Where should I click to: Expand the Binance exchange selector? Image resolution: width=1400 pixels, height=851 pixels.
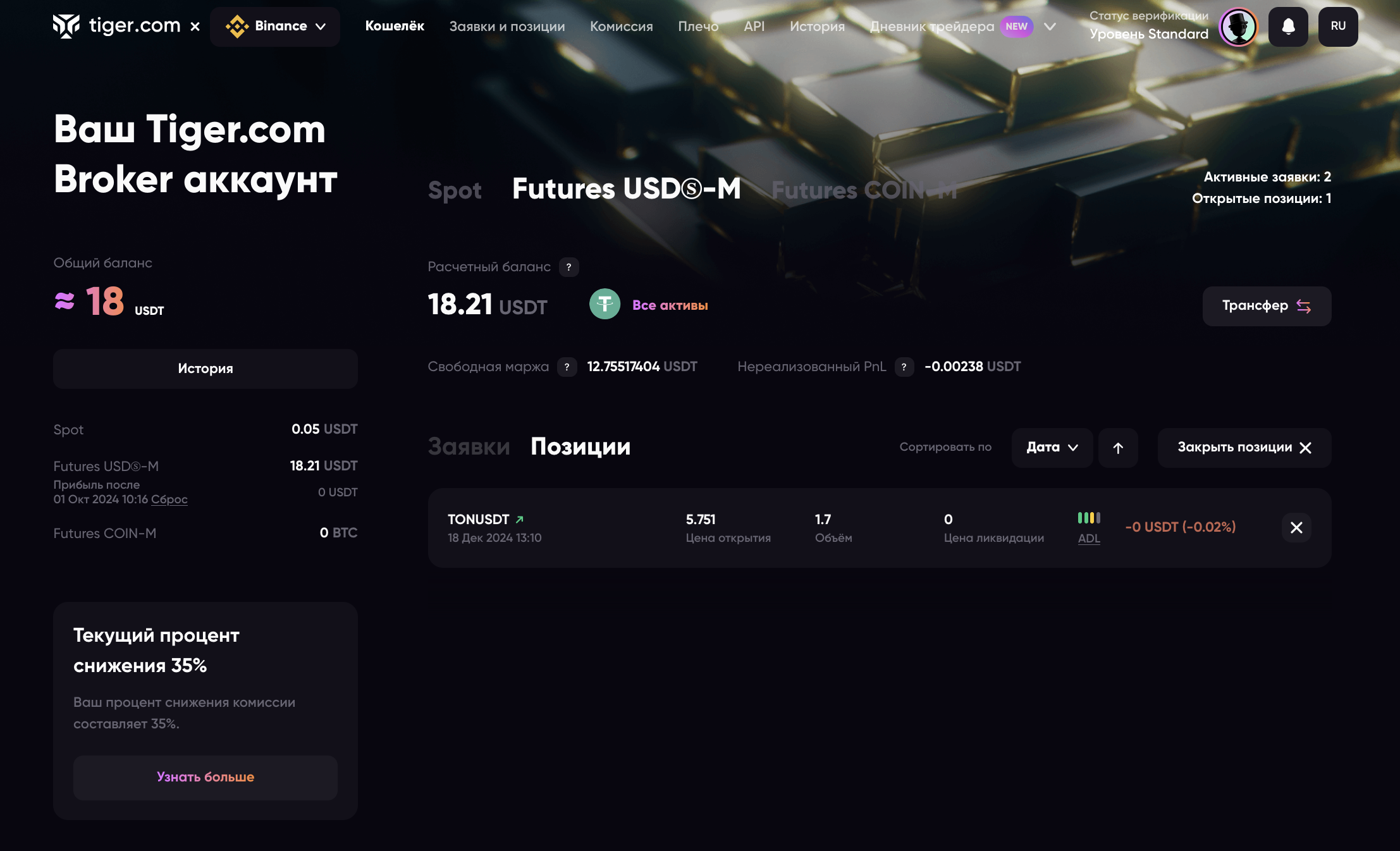click(x=275, y=27)
